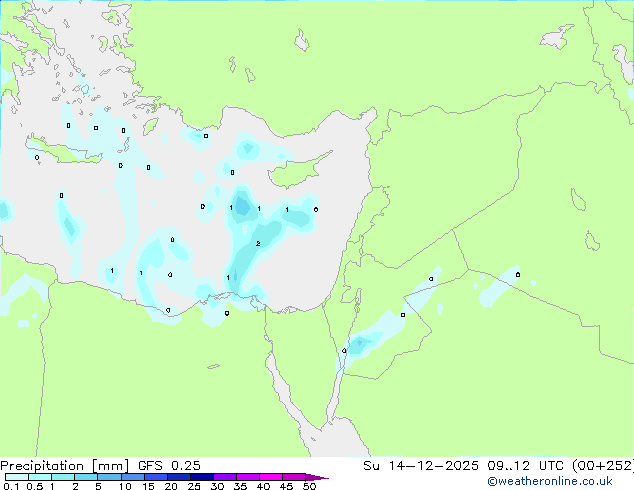Click the forecast date 'Su 14-12-2025' text
The height and width of the screenshot is (490, 634).
click(421, 466)
